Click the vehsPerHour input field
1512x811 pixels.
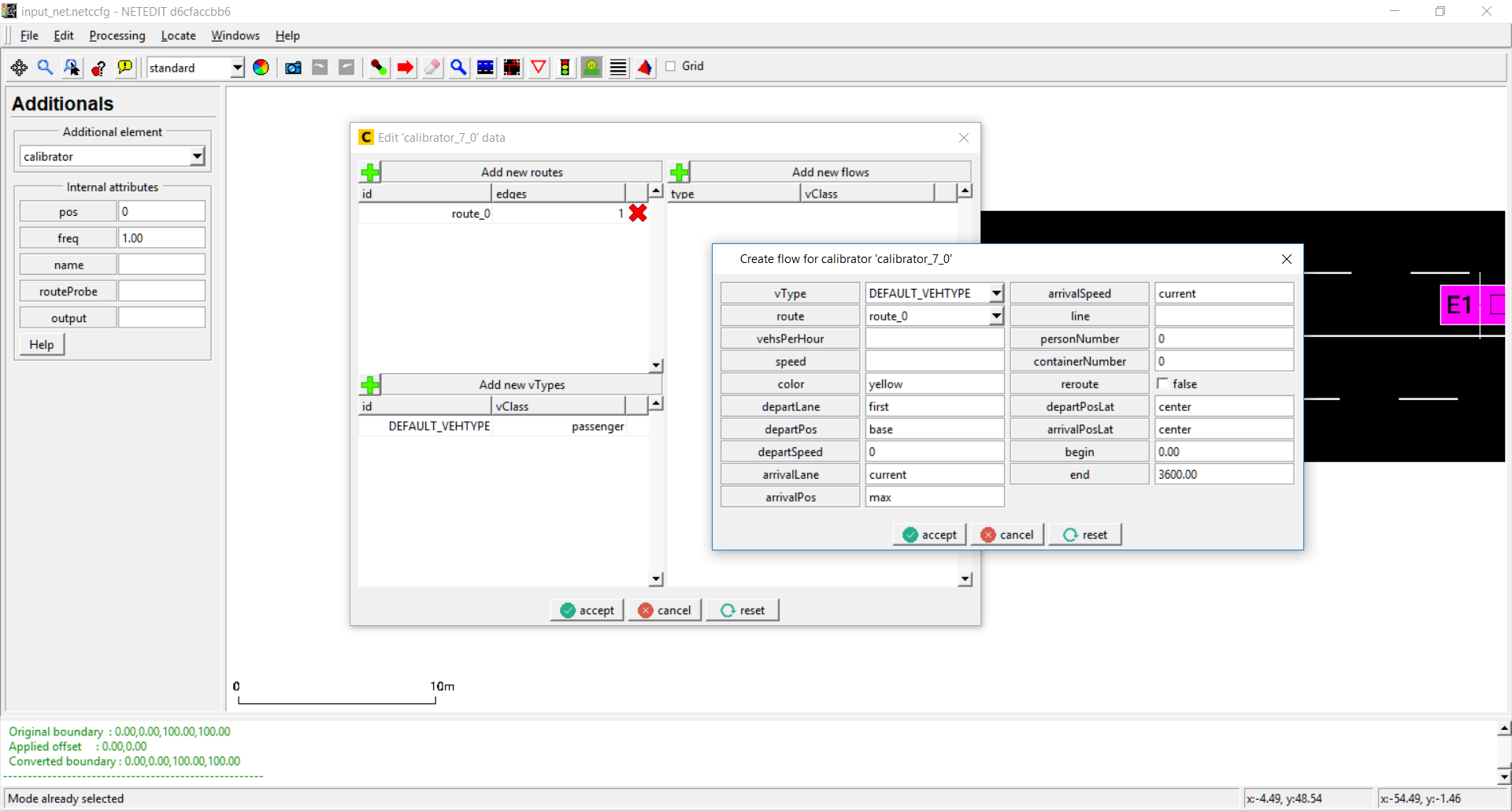[x=934, y=339]
